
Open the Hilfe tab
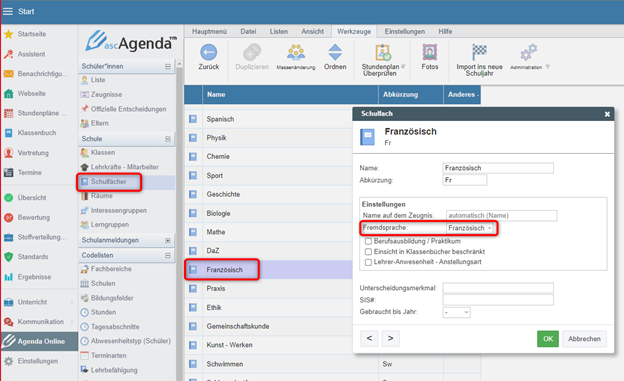pyautogui.click(x=445, y=31)
